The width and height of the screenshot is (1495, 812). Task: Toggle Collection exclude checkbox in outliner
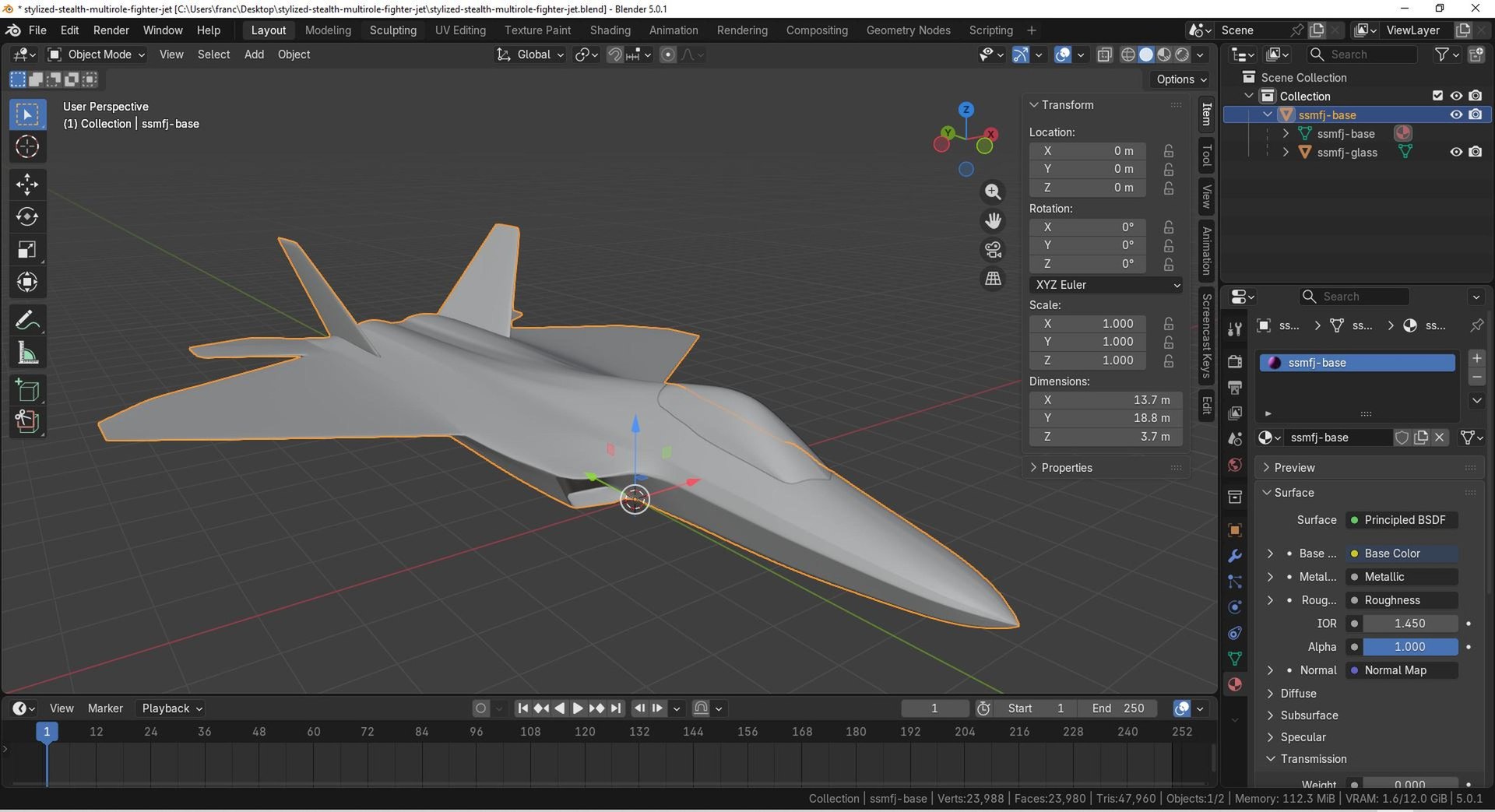1437,96
